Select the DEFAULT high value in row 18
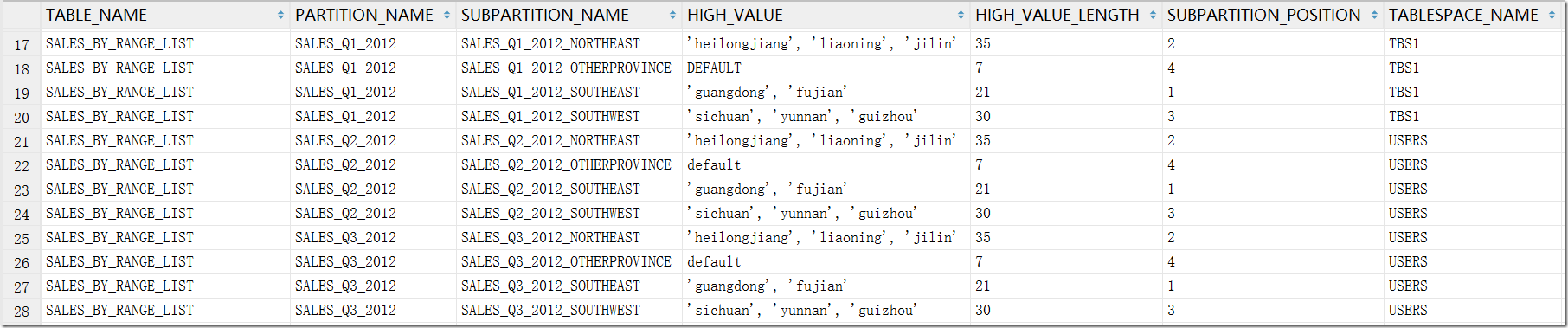The width and height of the screenshot is (1568, 328). [x=714, y=68]
